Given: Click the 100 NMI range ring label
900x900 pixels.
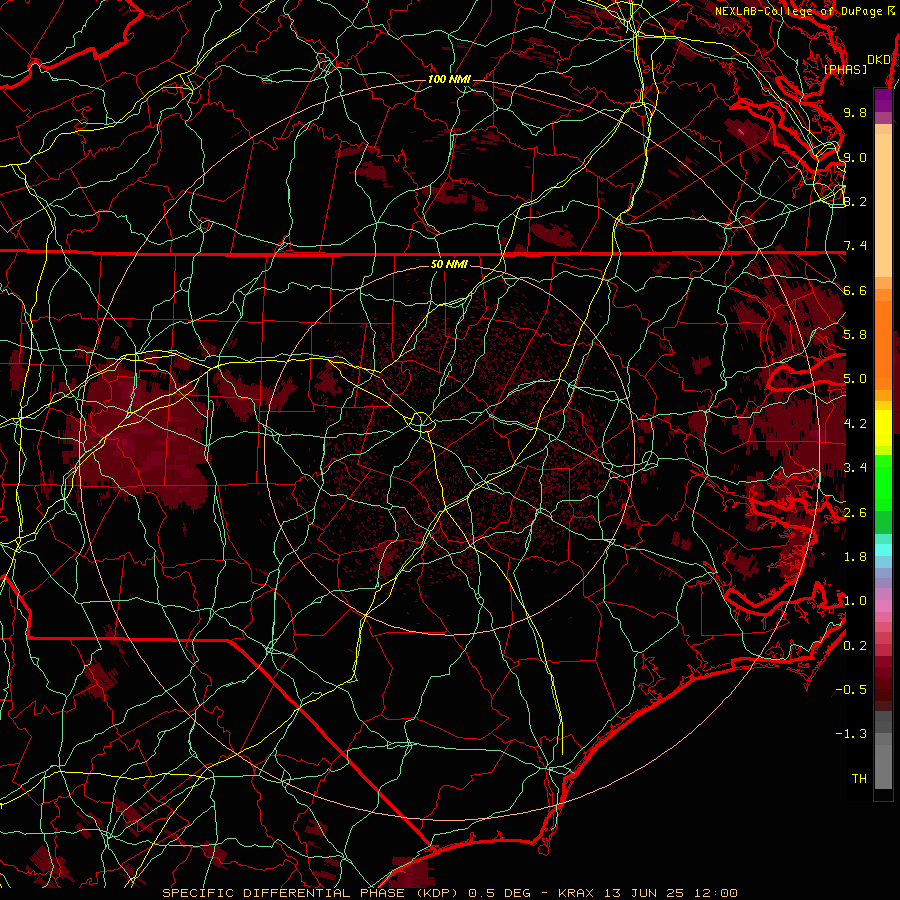Looking at the screenshot, I should coord(449,79).
